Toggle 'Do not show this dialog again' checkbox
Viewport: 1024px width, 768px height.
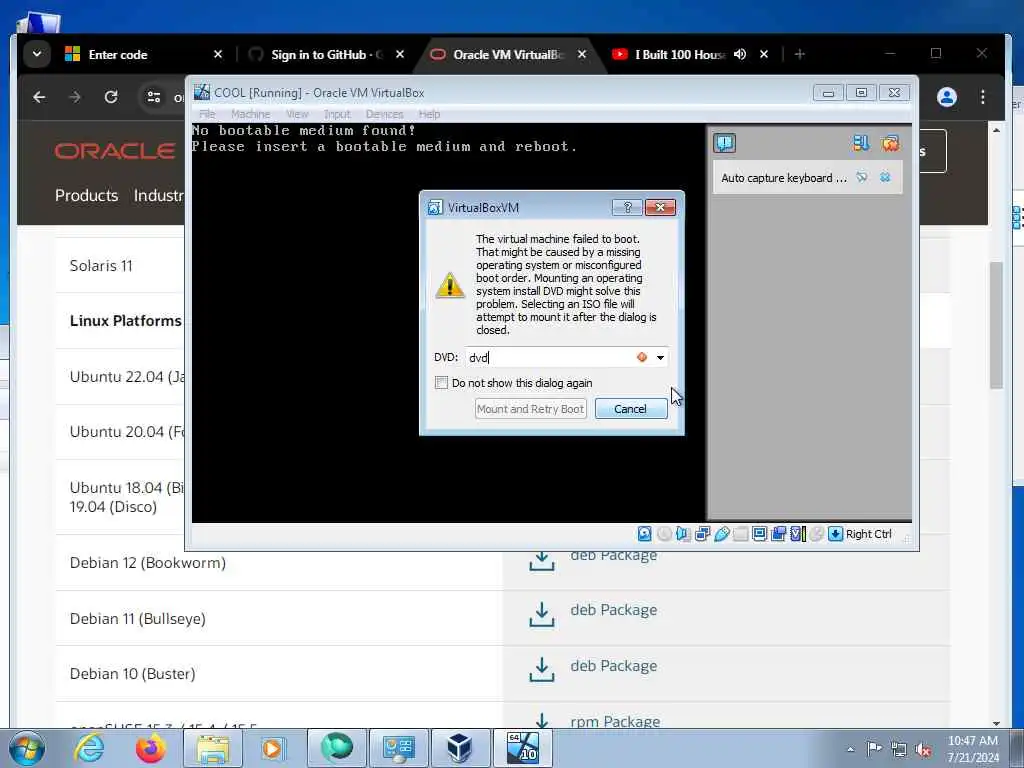(x=441, y=383)
